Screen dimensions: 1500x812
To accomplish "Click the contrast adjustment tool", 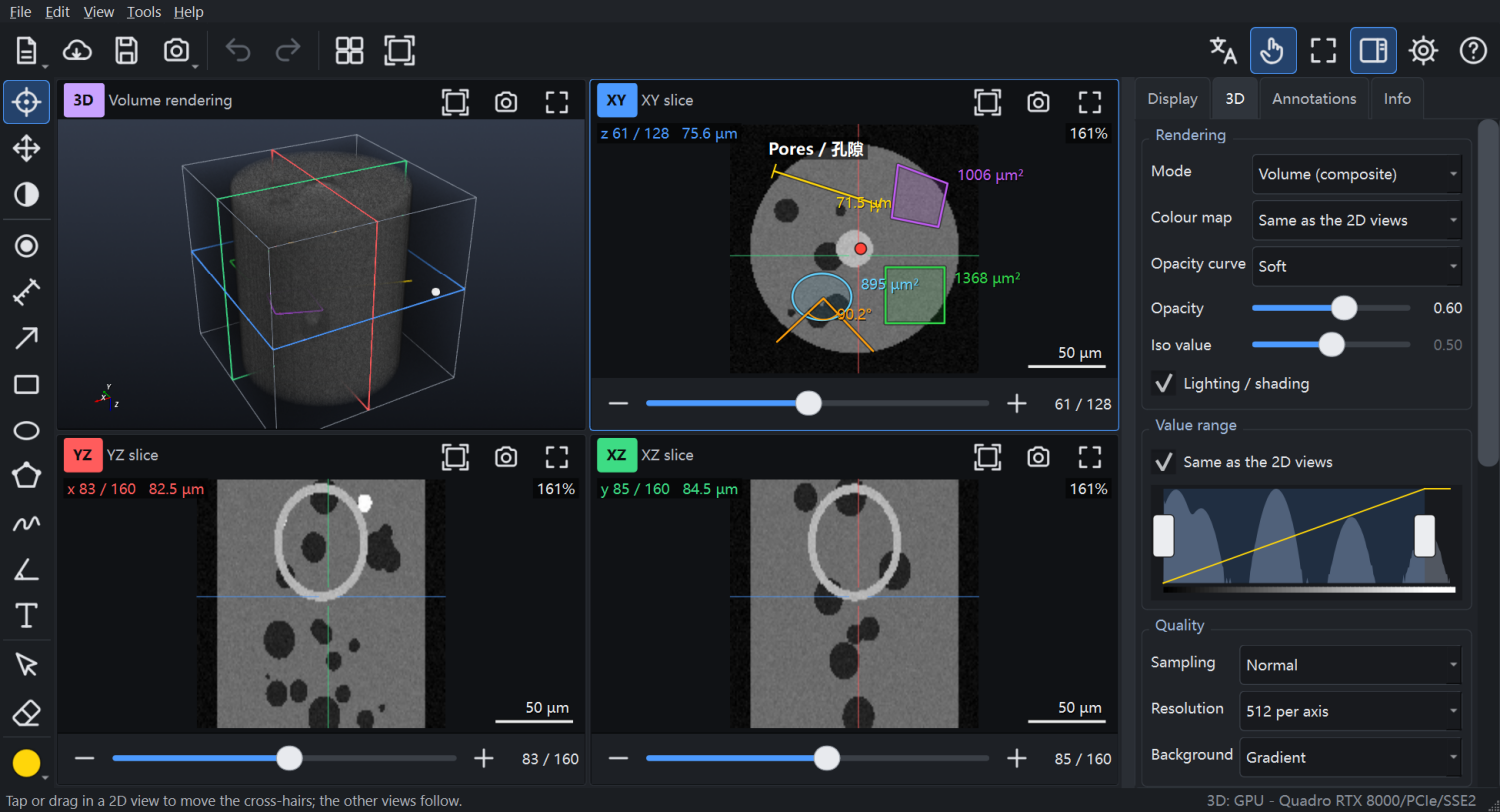I will click(26, 194).
